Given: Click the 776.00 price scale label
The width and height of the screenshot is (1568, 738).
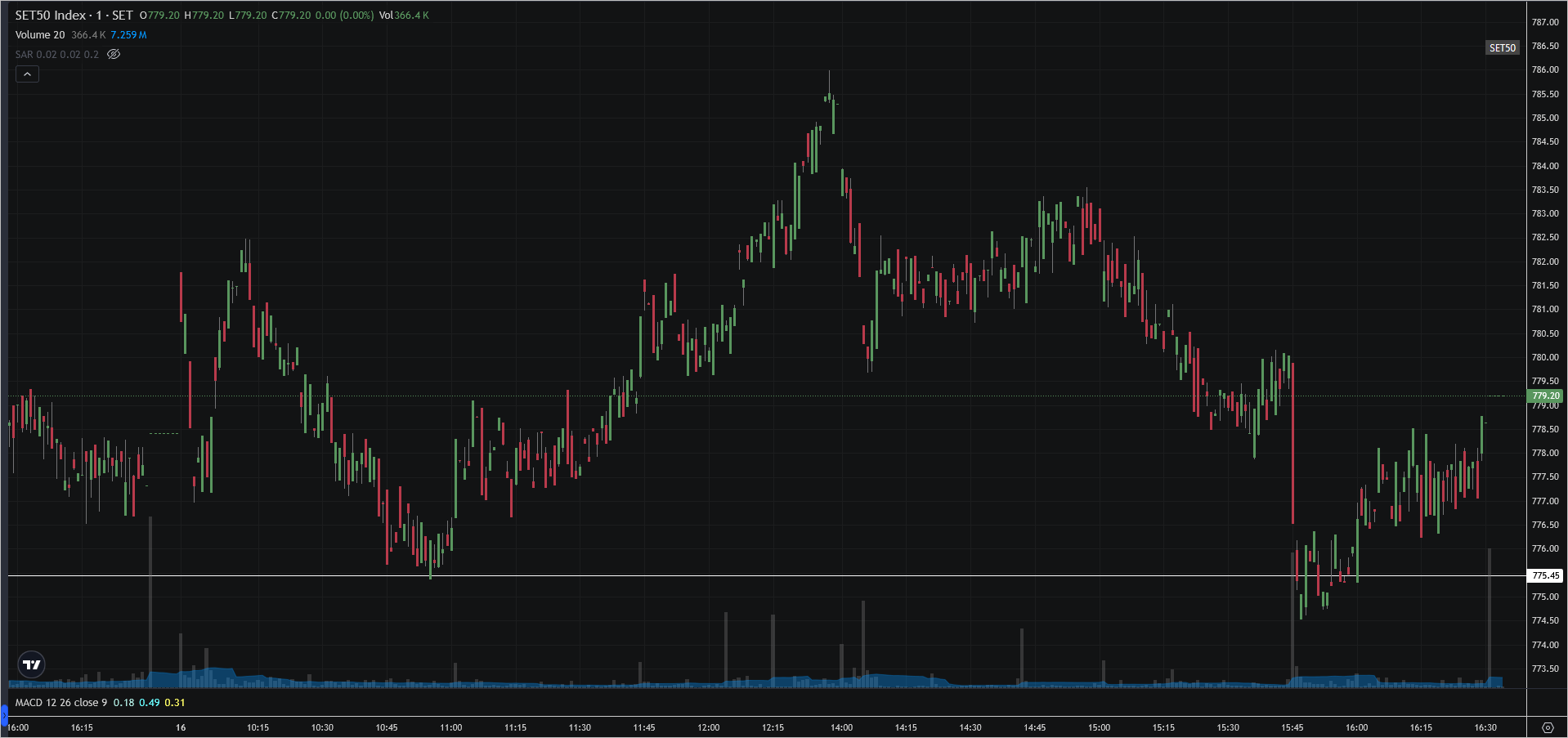Looking at the screenshot, I should coord(1545,548).
